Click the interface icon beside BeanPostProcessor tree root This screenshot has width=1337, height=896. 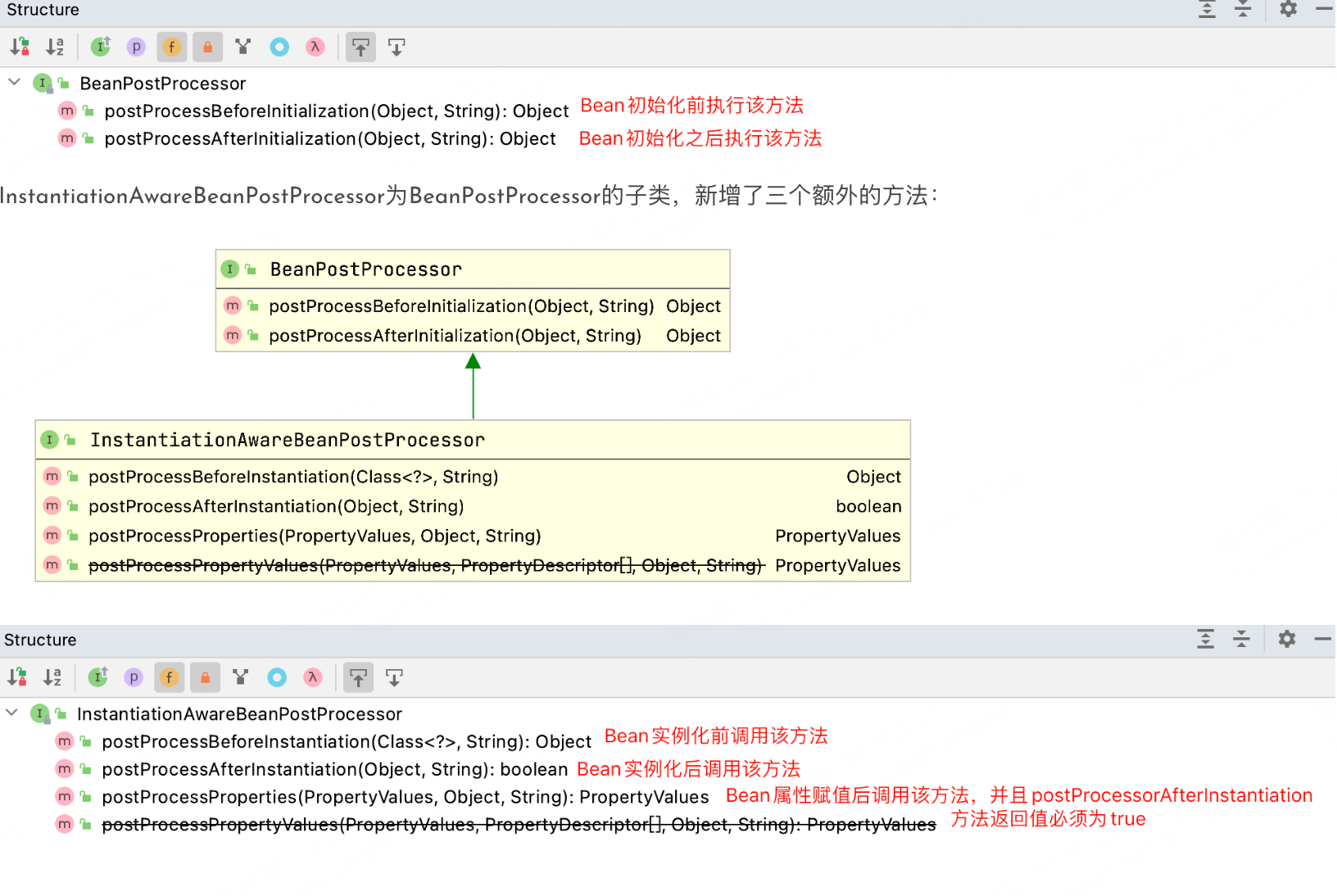coord(43,83)
